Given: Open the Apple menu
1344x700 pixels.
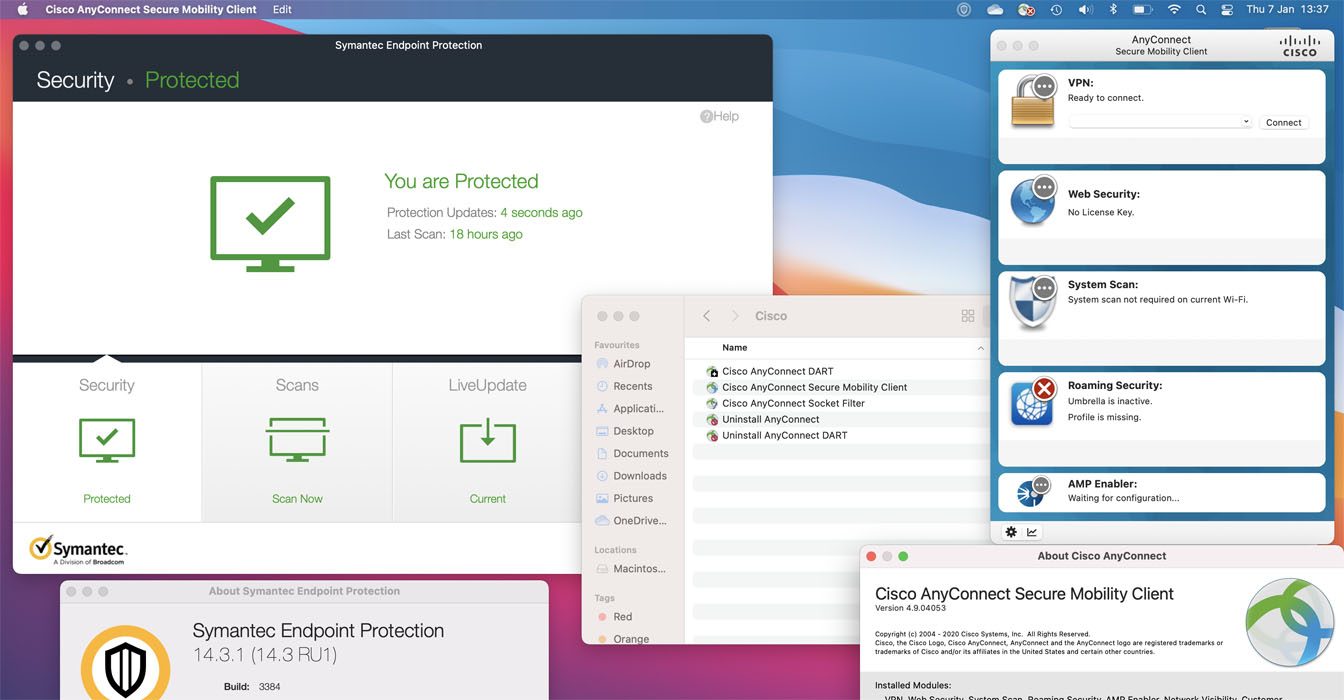Looking at the screenshot, I should [x=23, y=9].
